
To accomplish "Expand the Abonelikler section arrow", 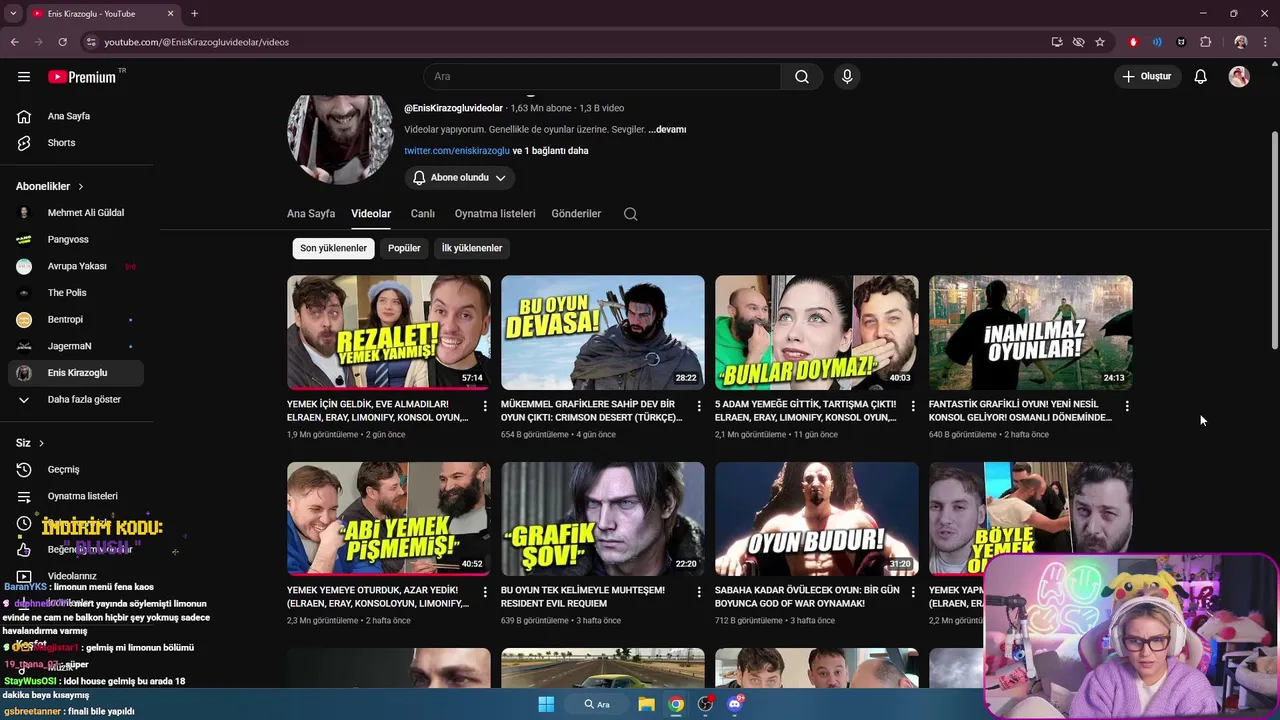I will coord(81,186).
